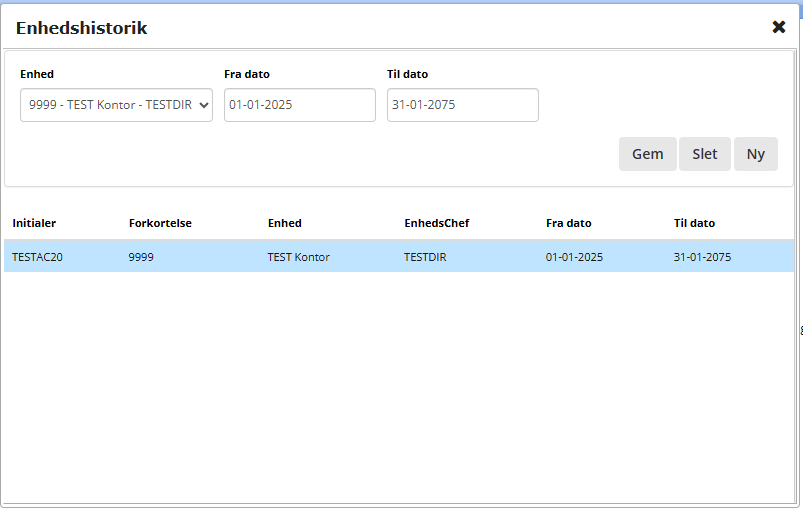The image size is (803, 511).
Task: Click the Fra dato input field
Action: tap(299, 105)
